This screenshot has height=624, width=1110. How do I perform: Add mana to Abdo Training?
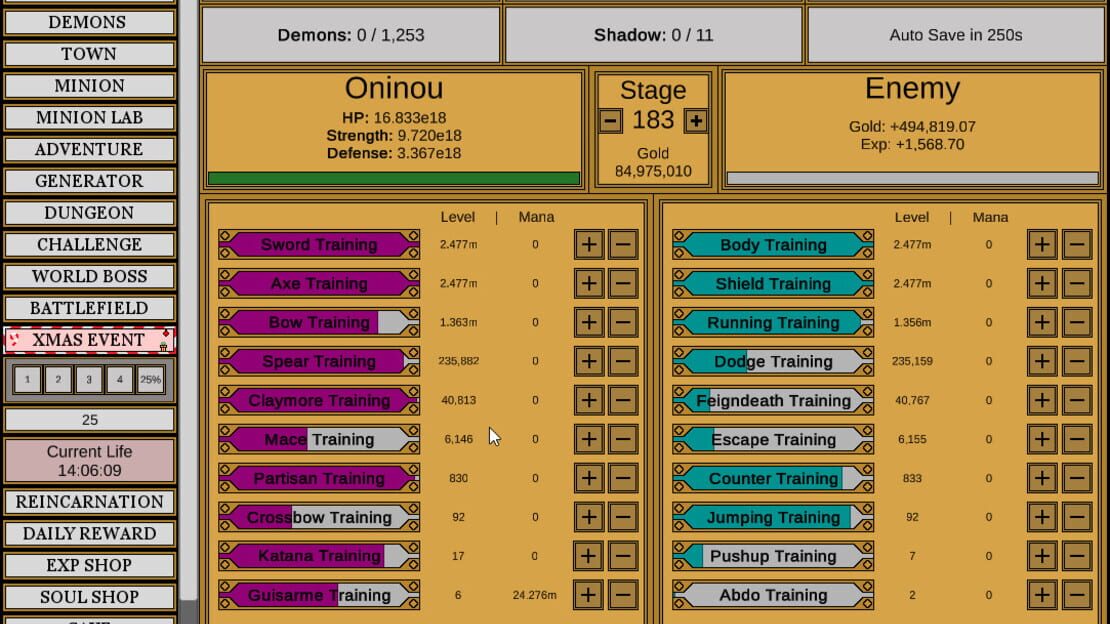(x=1042, y=595)
